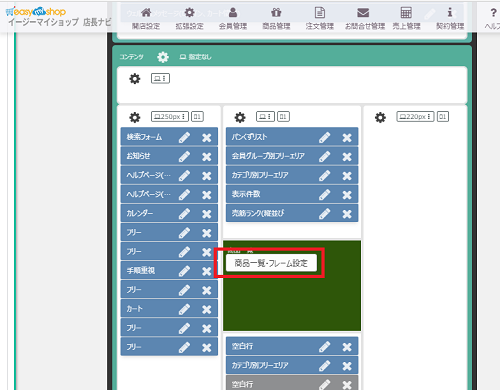Select the 検索フォーム block label

[x=144, y=137]
